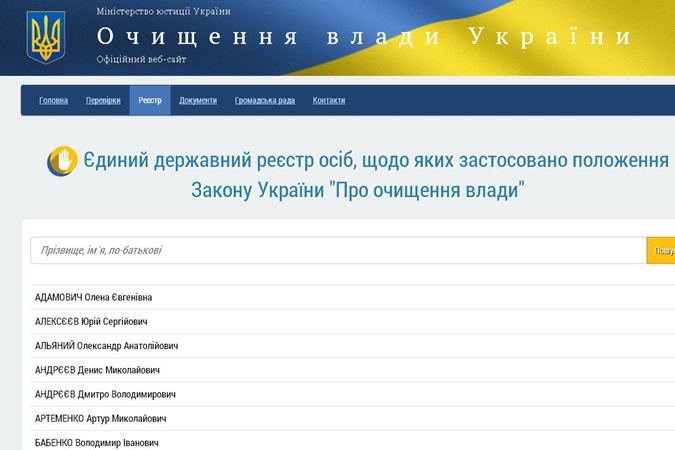Go to the Перевірки menu section

click(x=103, y=101)
